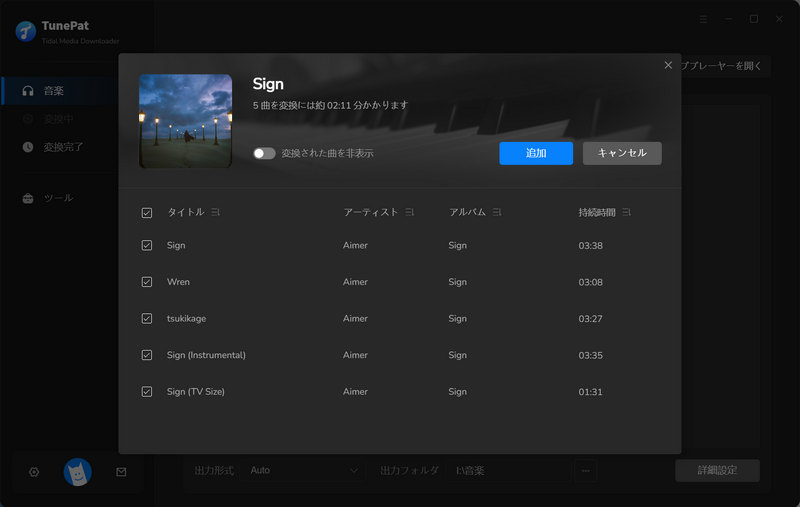Viewport: 800px width, 507px height.
Task: Uncheck the Wren track checkbox
Action: coord(146,282)
